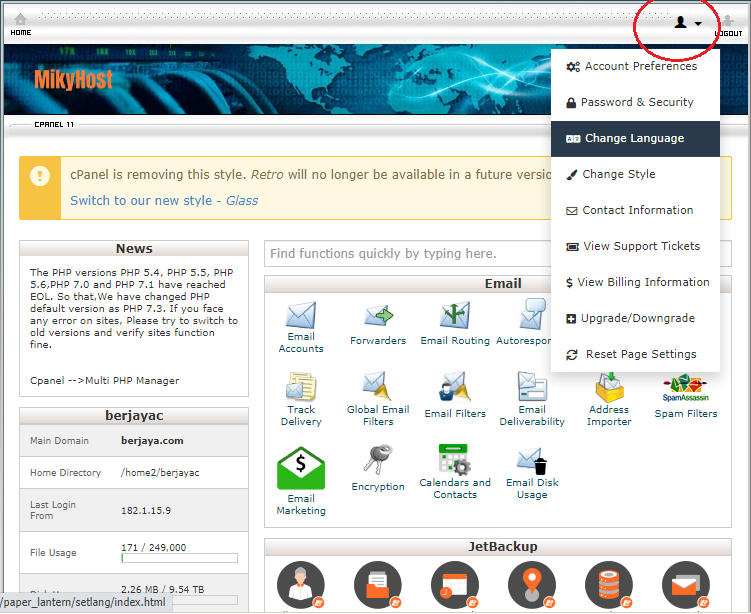Select Reset Page Settings menu item

pos(635,354)
